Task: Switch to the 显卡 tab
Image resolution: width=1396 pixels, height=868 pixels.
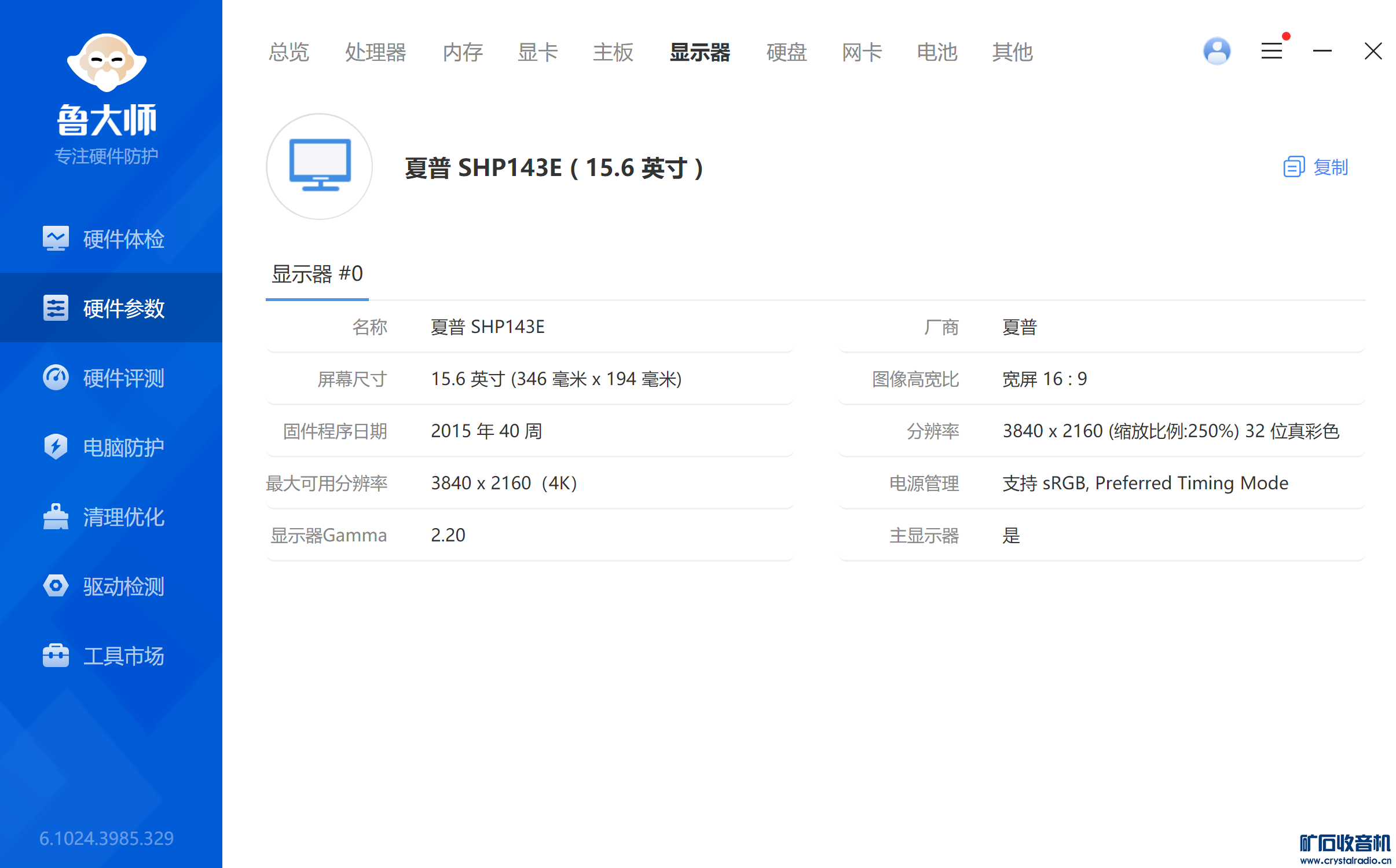Action: point(537,52)
